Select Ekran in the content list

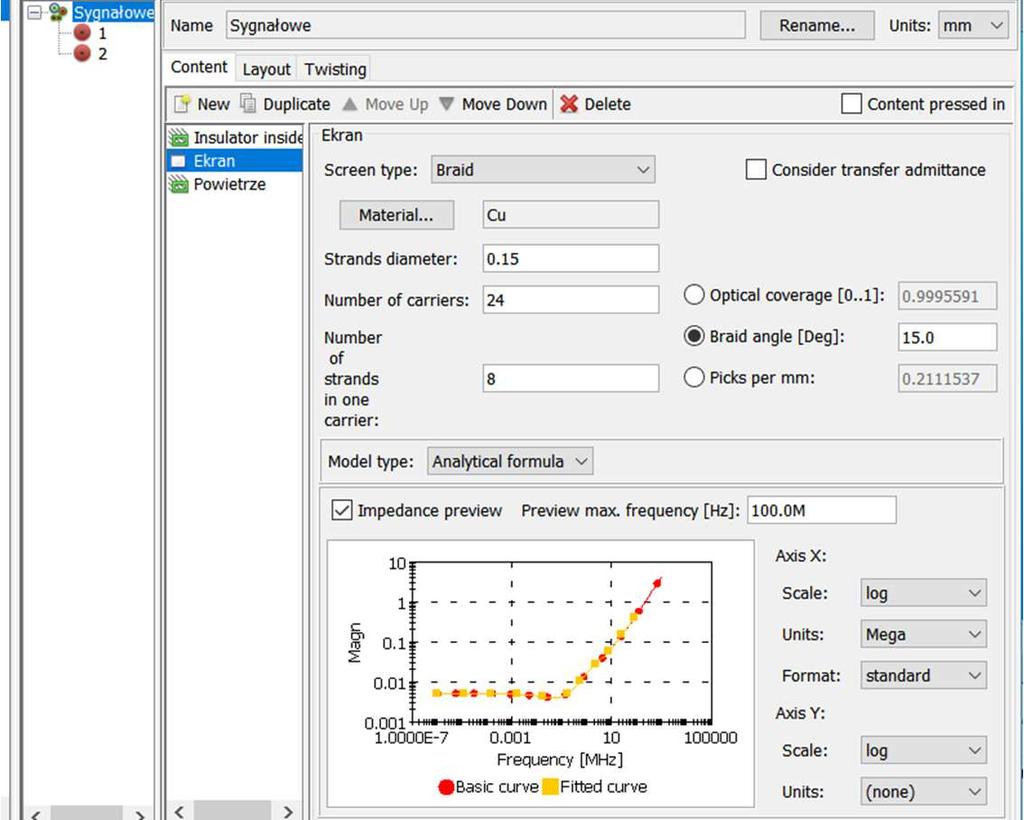pyautogui.click(x=234, y=161)
